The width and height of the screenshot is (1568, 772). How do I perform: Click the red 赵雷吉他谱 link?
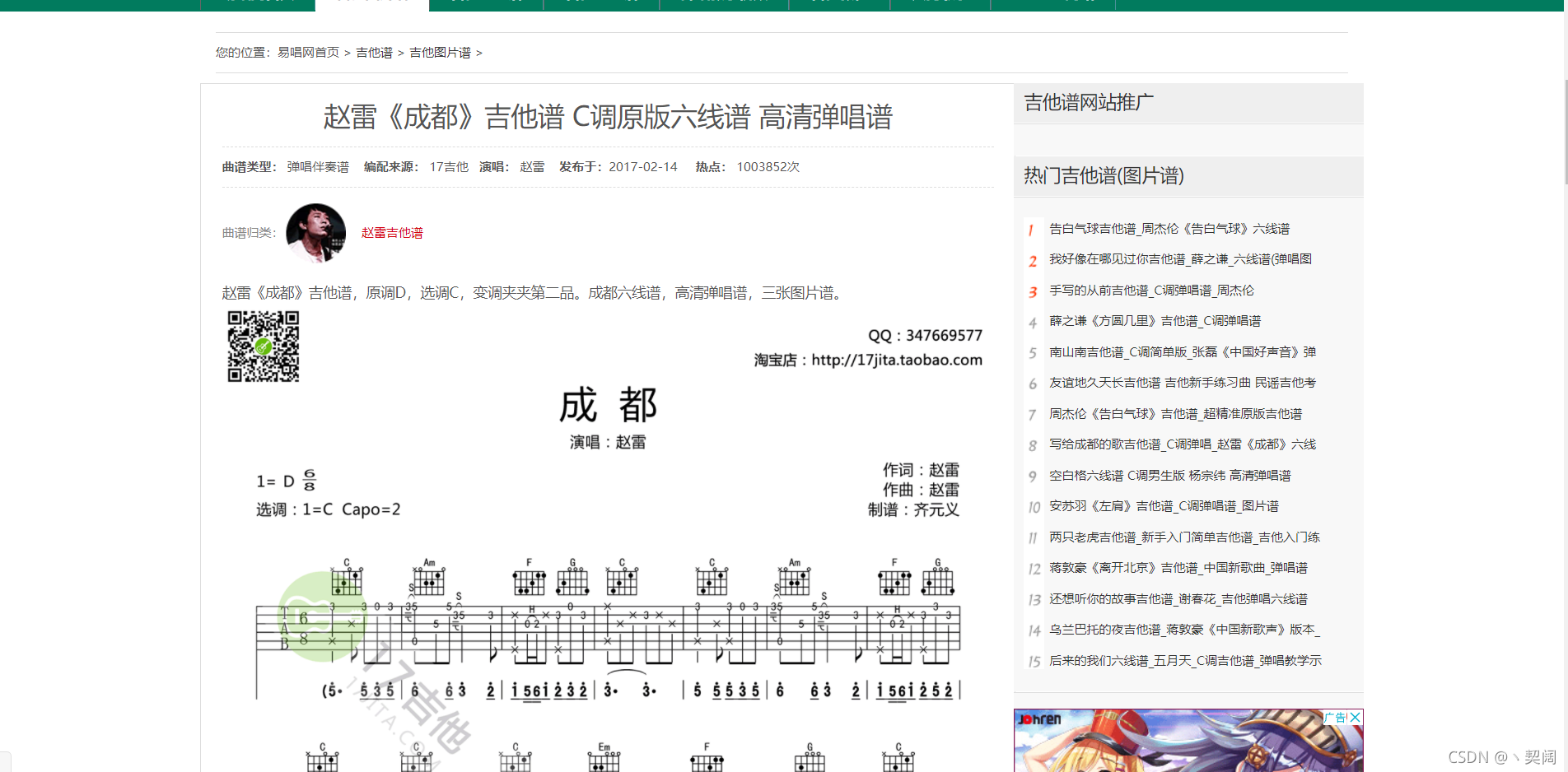392,233
